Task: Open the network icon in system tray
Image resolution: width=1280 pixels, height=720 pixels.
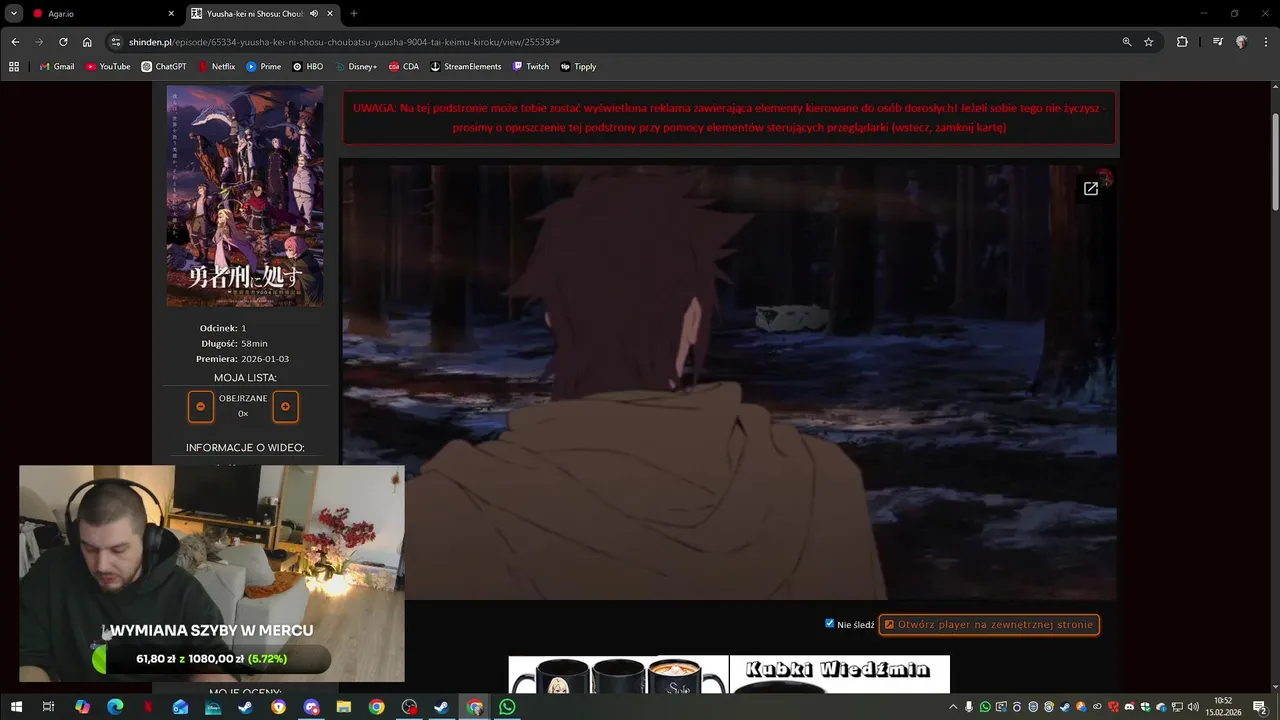Action: click(x=1177, y=707)
